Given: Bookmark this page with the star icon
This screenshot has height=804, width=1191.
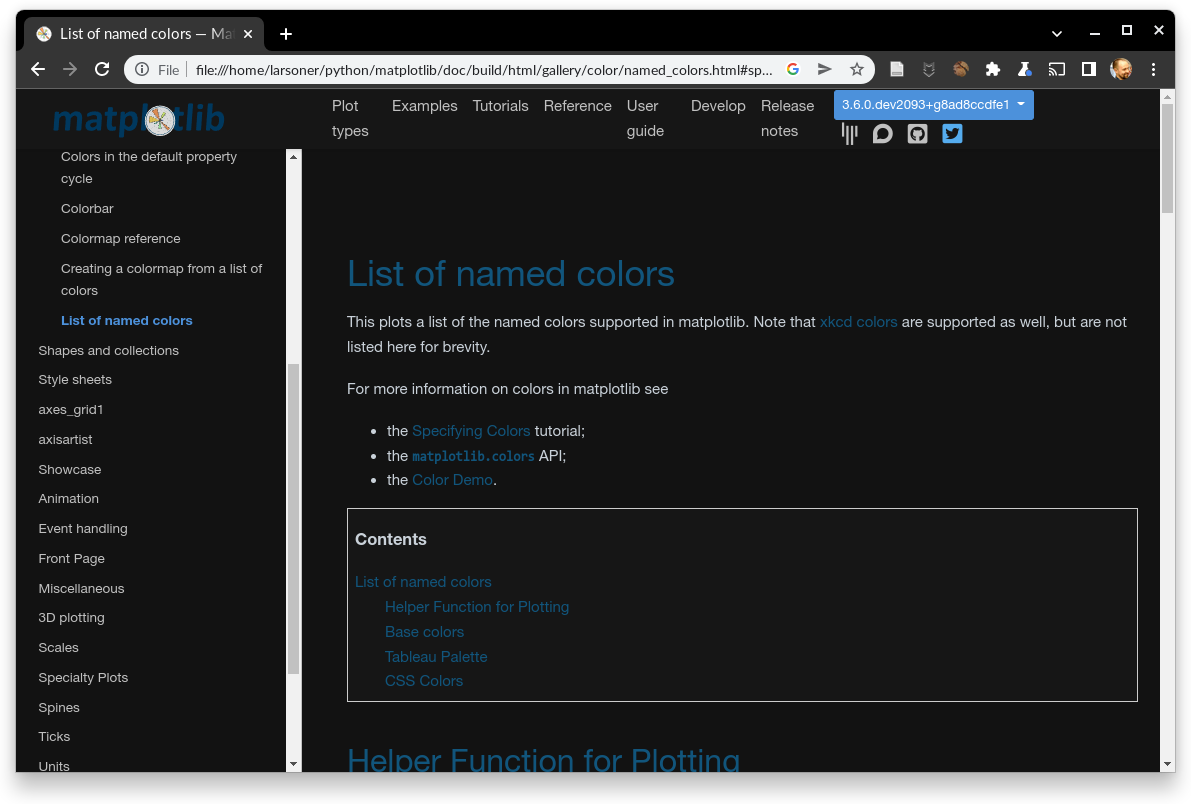Looking at the screenshot, I should (x=857, y=69).
